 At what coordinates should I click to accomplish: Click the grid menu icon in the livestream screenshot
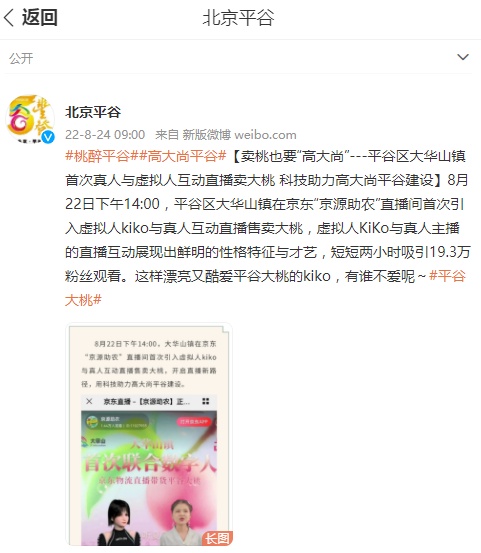(x=206, y=401)
